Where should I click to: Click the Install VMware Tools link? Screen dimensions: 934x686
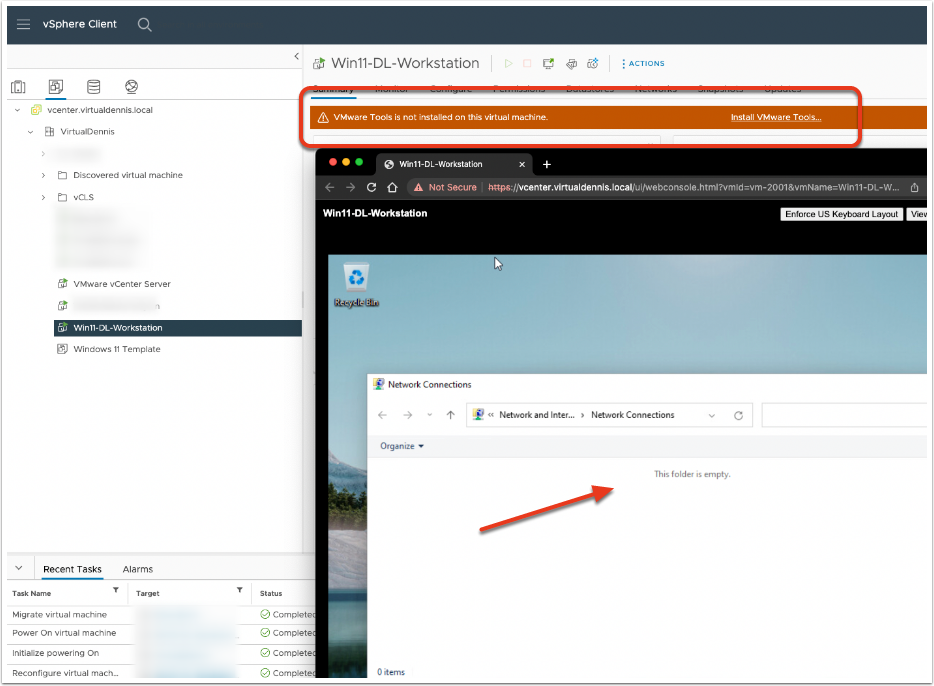[775, 117]
